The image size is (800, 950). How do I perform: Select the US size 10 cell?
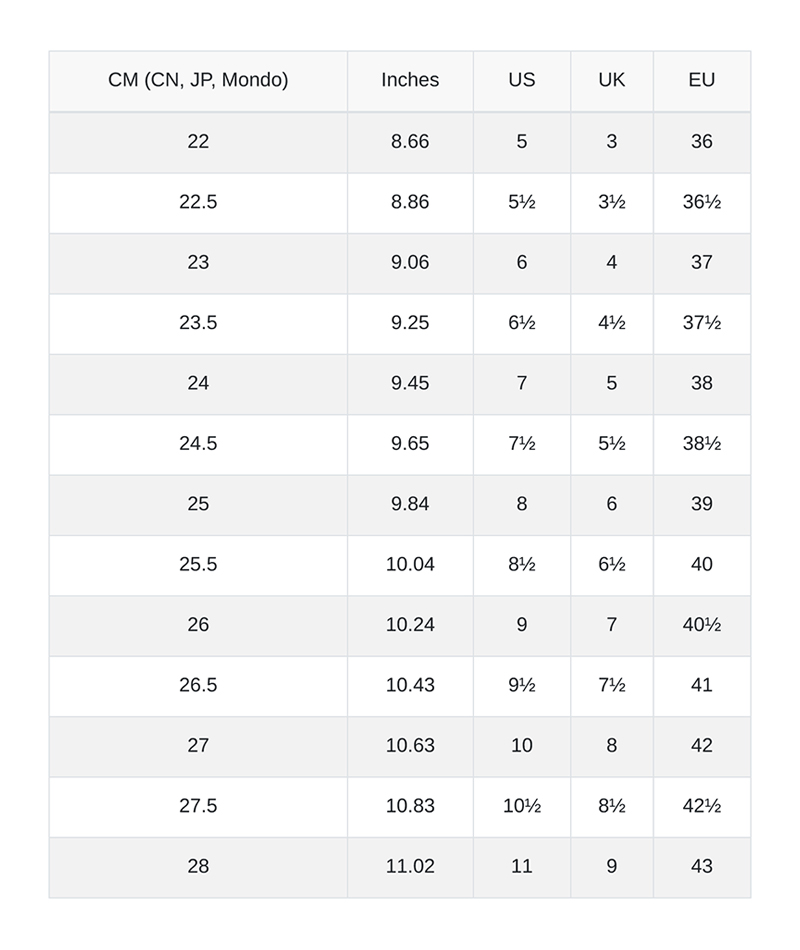(x=522, y=745)
